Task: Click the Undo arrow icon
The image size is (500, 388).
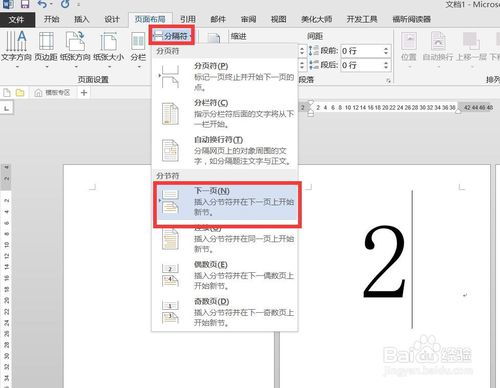Action: 42,4
